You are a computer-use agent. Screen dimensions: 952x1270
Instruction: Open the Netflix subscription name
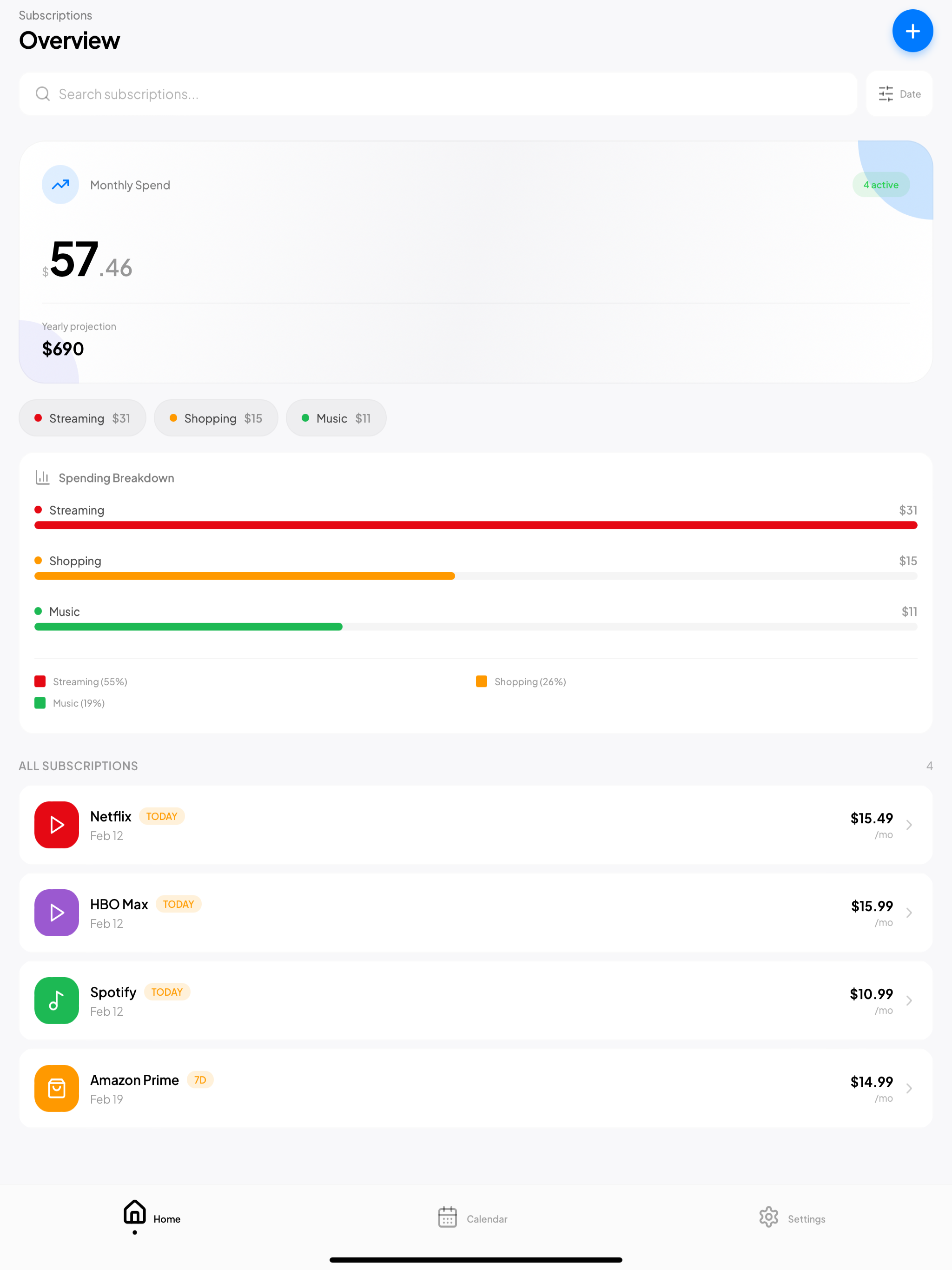click(x=111, y=816)
